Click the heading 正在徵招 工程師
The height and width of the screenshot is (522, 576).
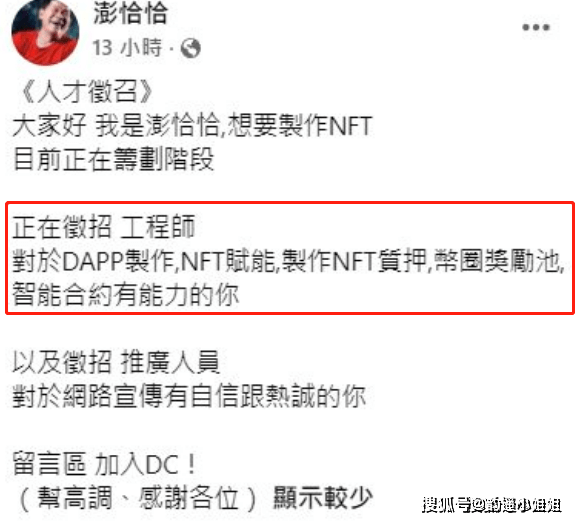[104, 227]
